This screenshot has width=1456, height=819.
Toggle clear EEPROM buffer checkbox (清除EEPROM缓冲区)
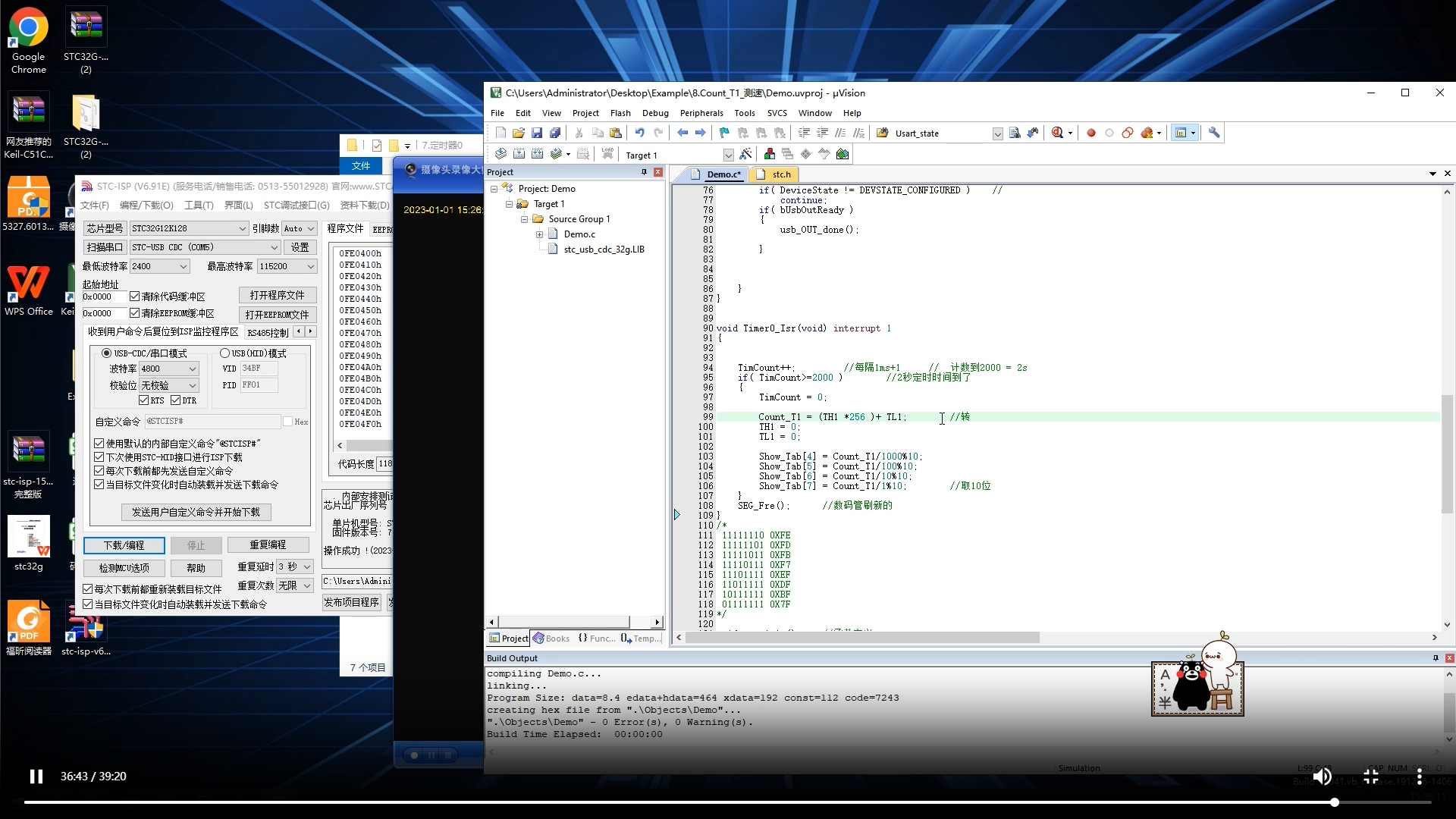click(x=135, y=313)
